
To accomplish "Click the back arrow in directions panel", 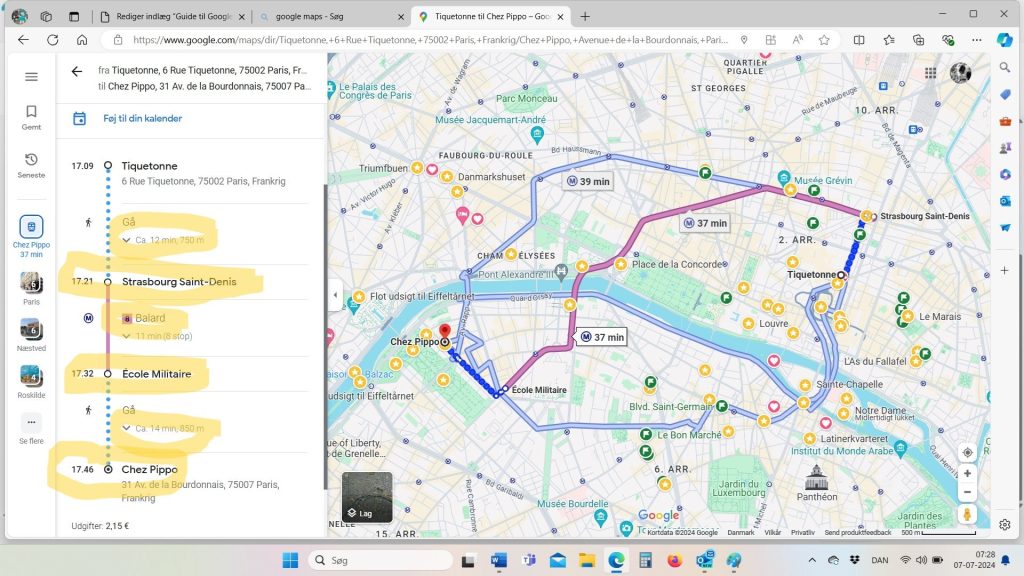I will 77,72.
